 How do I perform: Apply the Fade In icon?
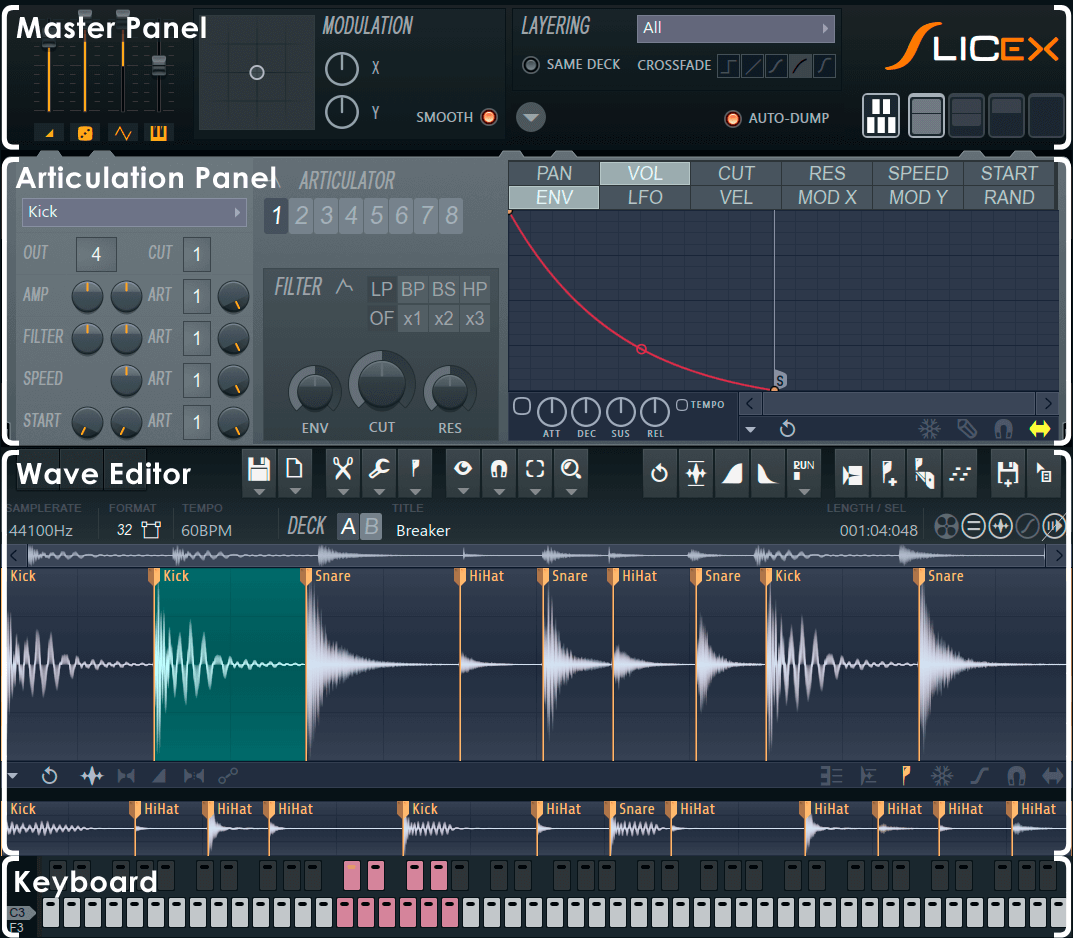click(732, 473)
